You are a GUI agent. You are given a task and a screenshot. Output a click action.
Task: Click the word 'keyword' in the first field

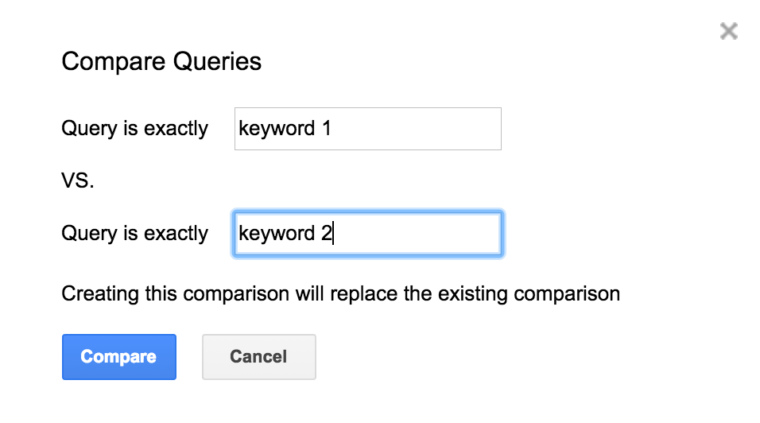277,129
